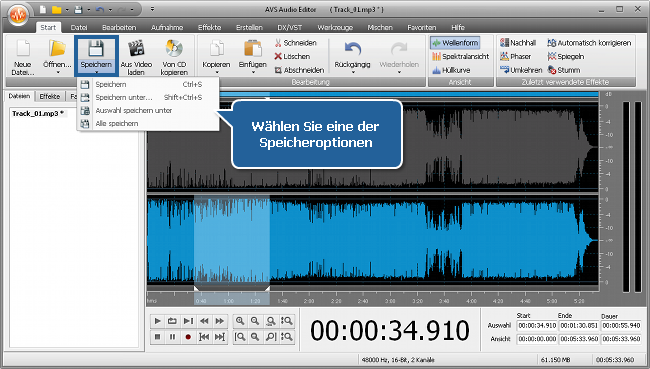Click the rewind transport button
650x369 pixels.
(204, 321)
